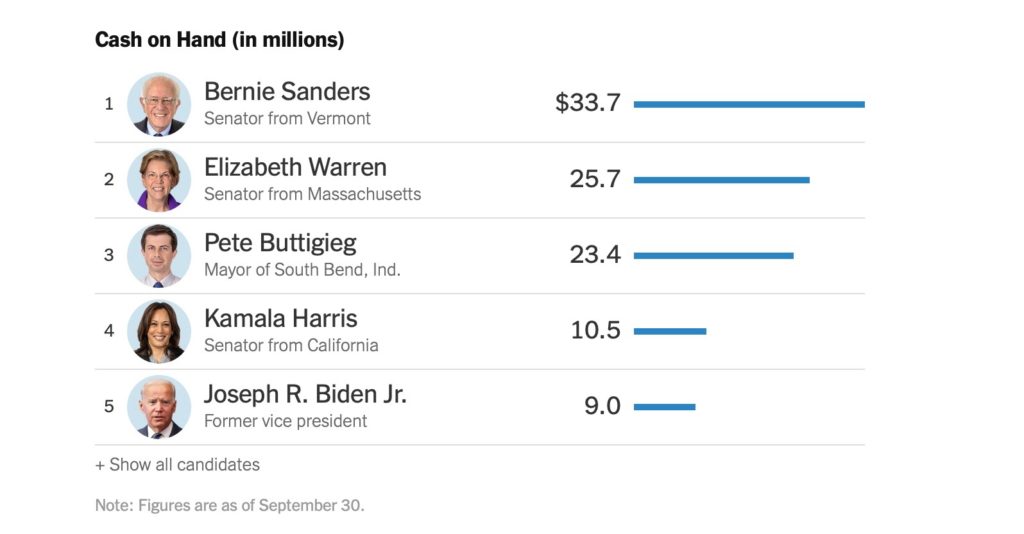Viewport: 1024px width, 534px height.
Task: Select the Pete Buttigieg name
Action: click(280, 243)
